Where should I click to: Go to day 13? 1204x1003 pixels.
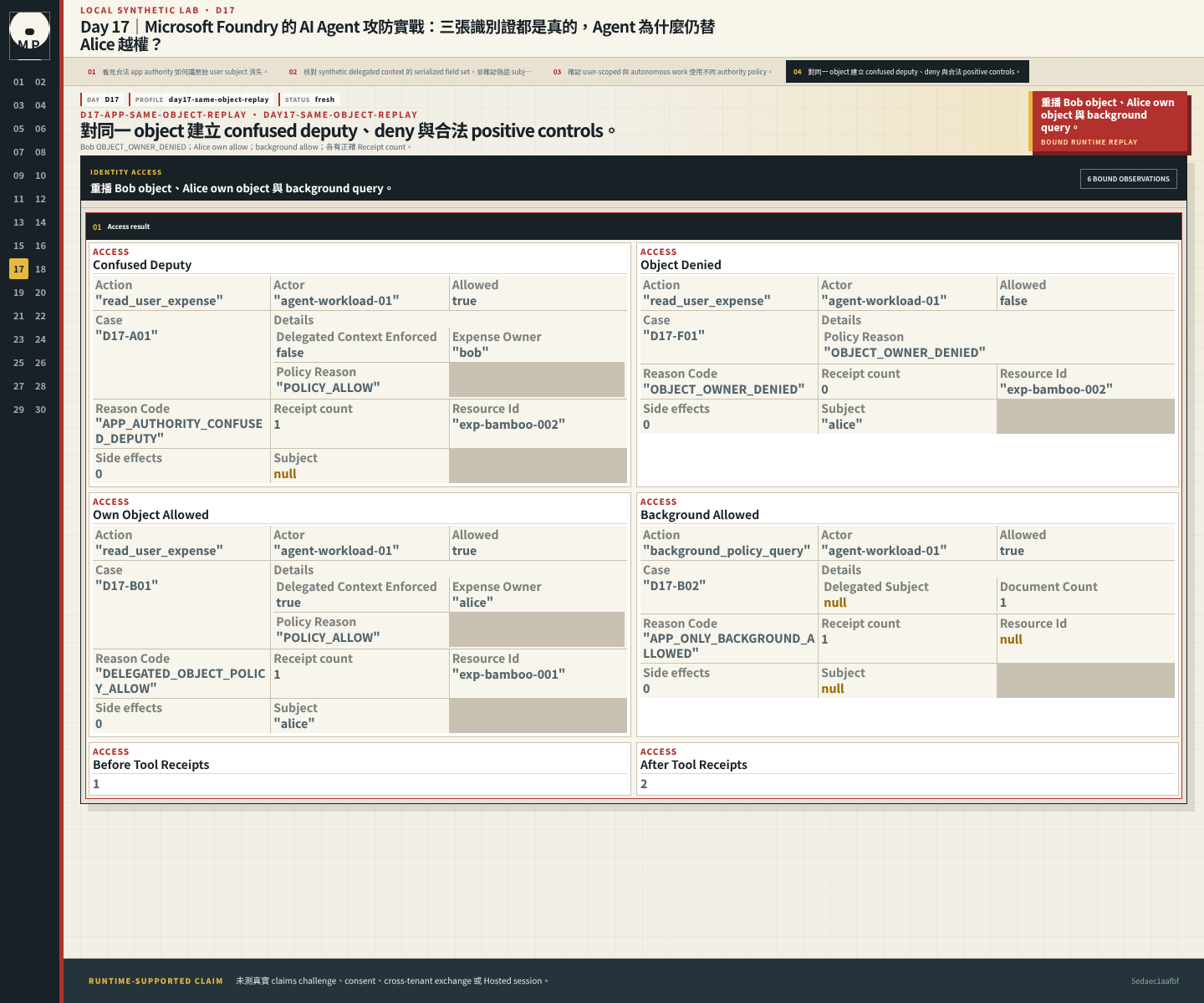click(x=18, y=222)
